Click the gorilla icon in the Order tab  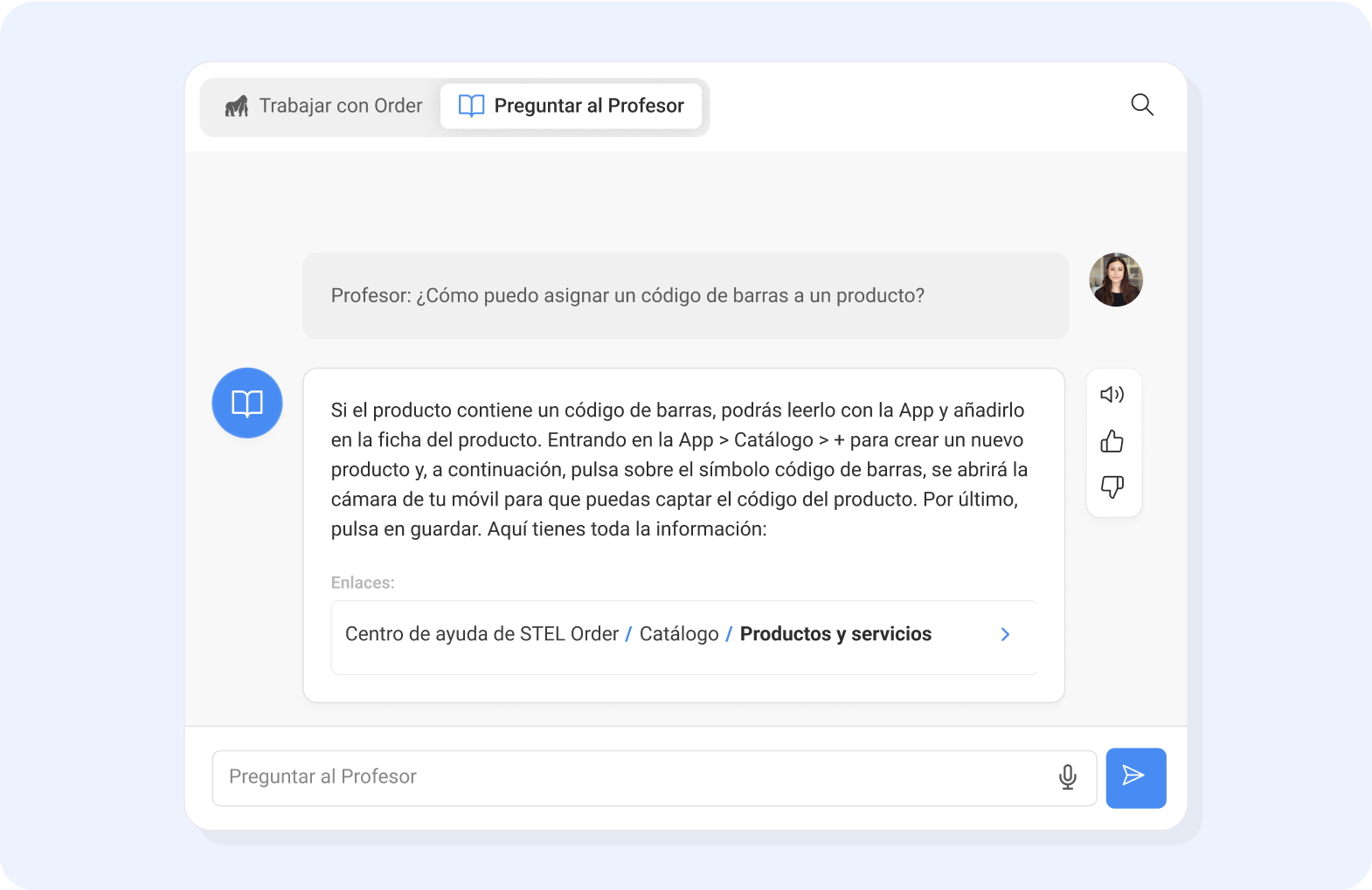tap(237, 106)
